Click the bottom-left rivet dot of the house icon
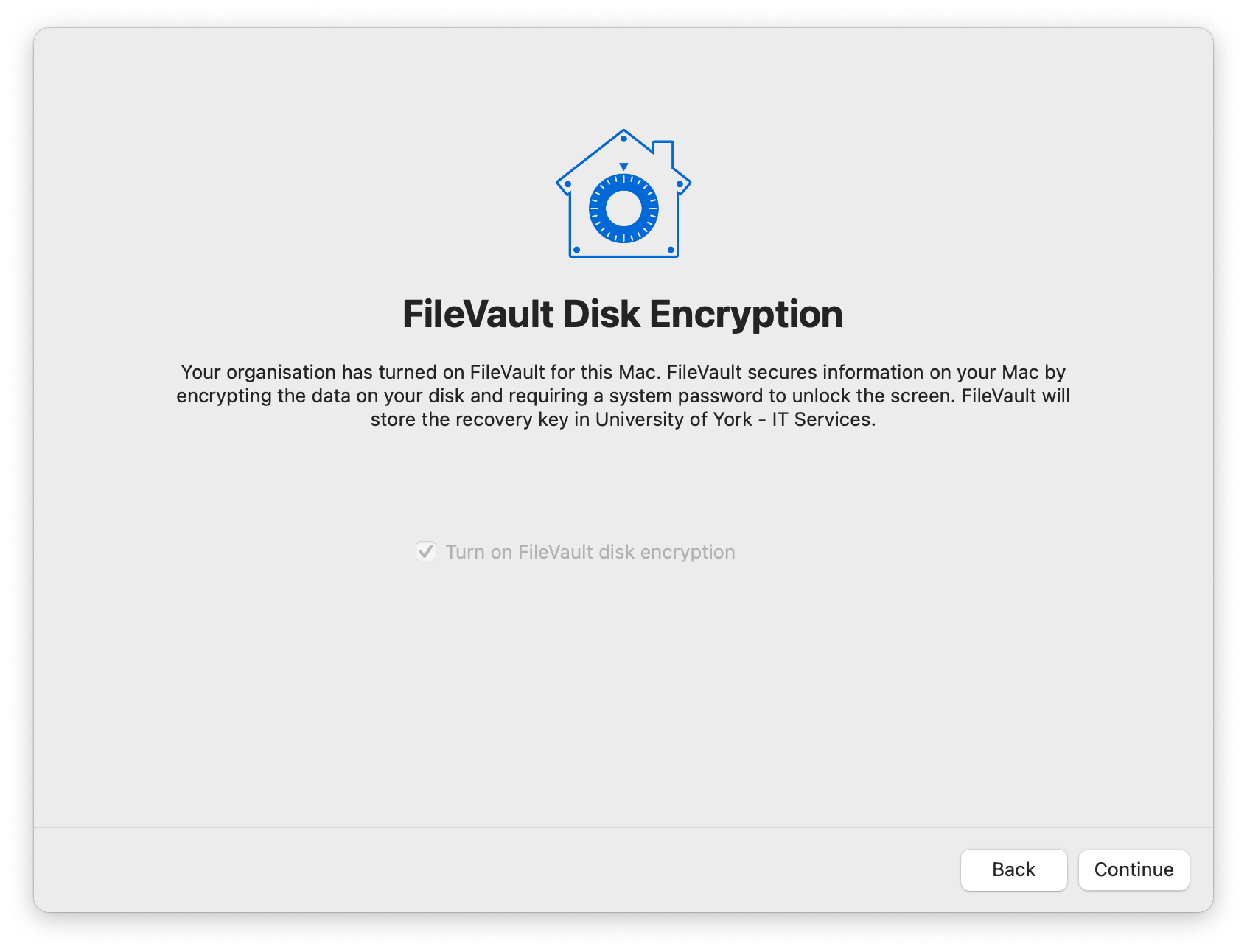Viewport: 1247px width, 952px height. (x=576, y=250)
